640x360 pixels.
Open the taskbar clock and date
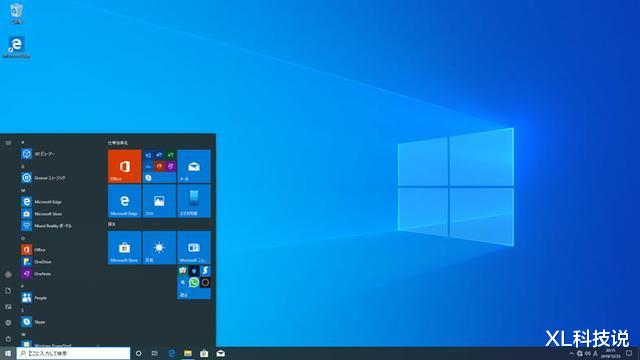[610, 353]
